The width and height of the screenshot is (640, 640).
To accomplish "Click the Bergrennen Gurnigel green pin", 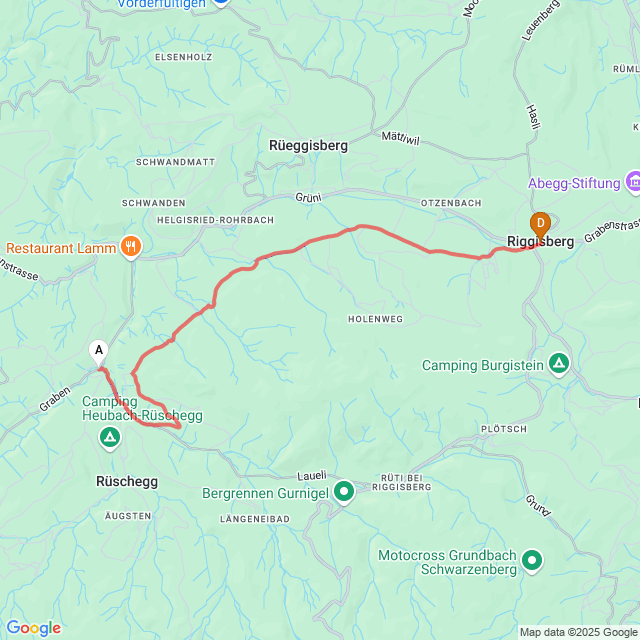I will [x=344, y=491].
